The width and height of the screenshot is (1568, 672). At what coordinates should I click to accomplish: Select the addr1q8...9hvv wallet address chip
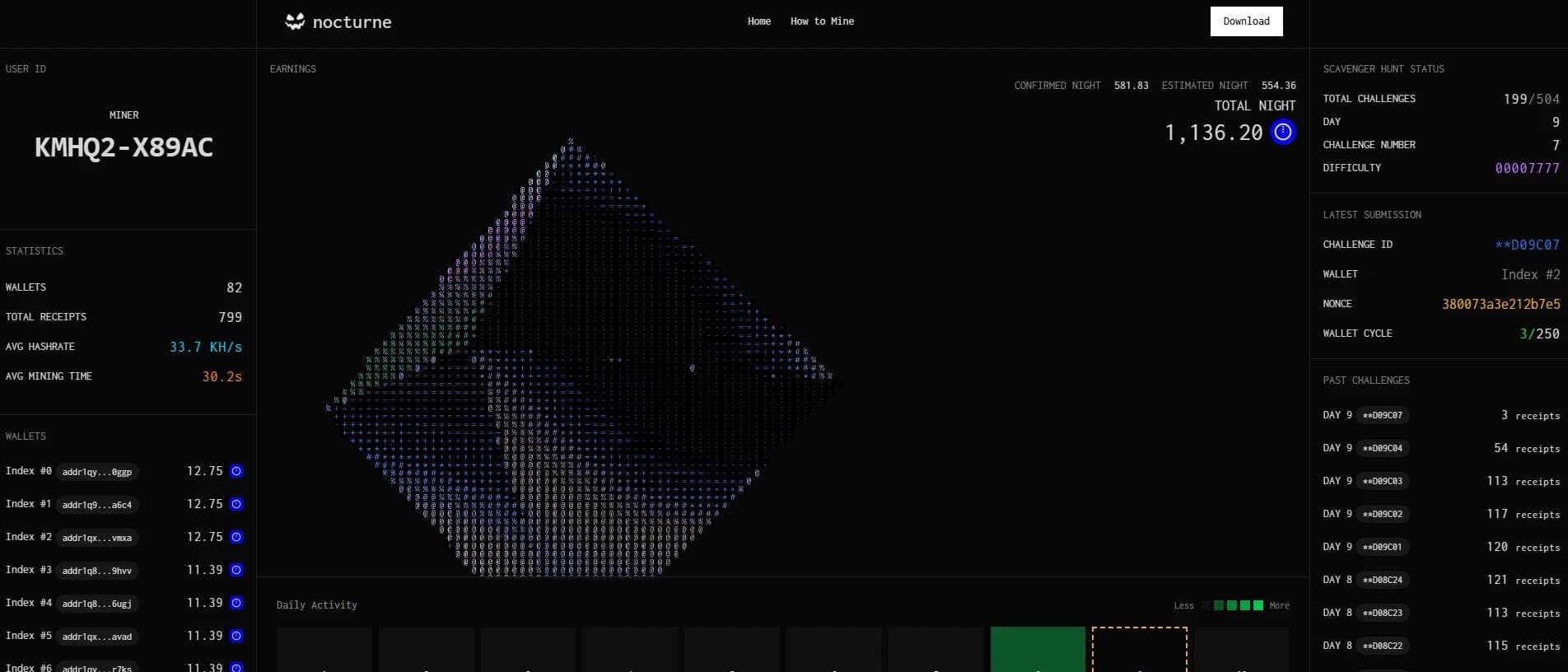97,571
